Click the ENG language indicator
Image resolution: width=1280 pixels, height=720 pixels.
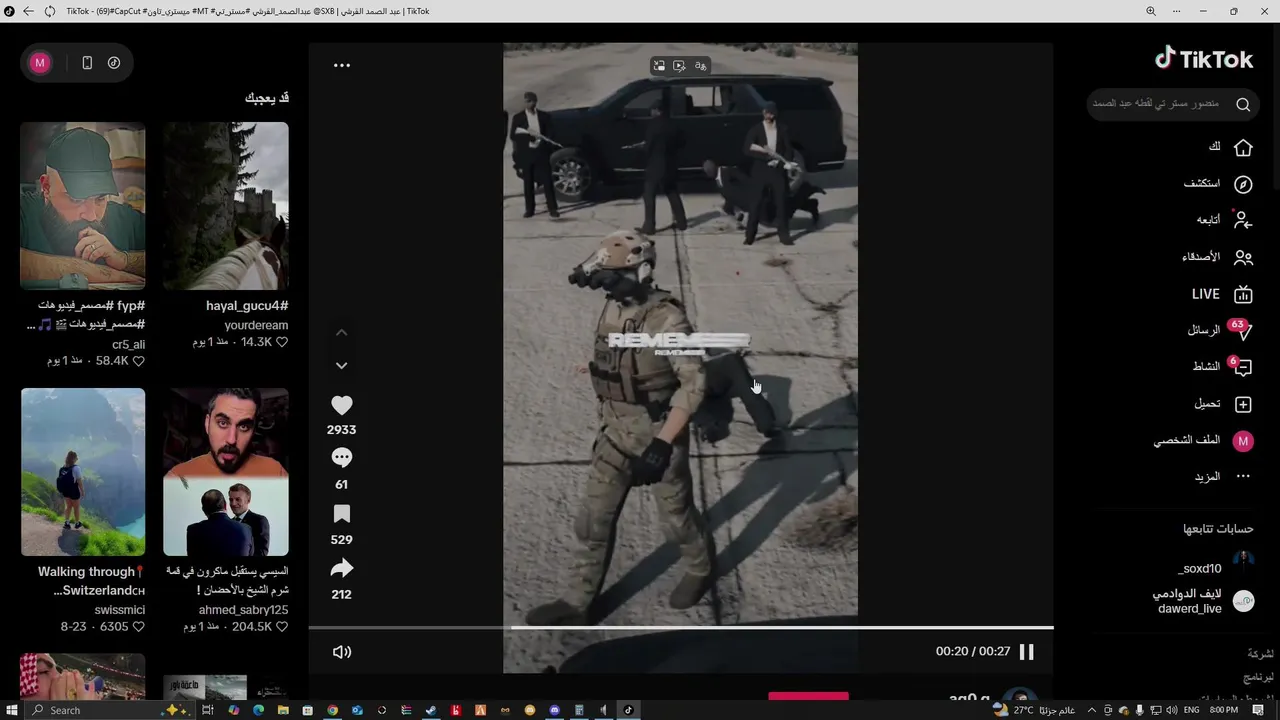[x=1191, y=710]
